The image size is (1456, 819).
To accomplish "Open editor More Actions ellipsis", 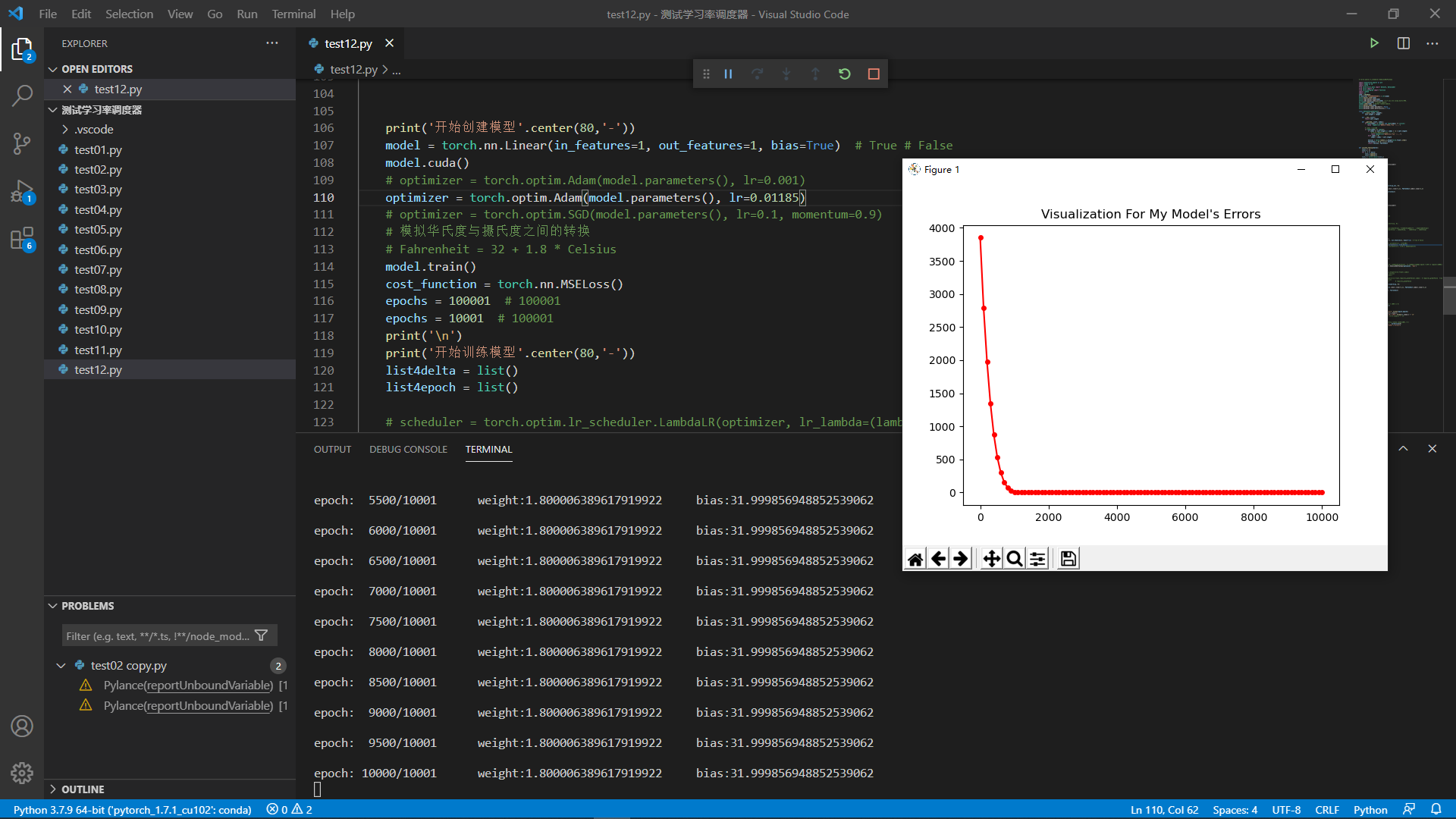I will pyautogui.click(x=1432, y=43).
